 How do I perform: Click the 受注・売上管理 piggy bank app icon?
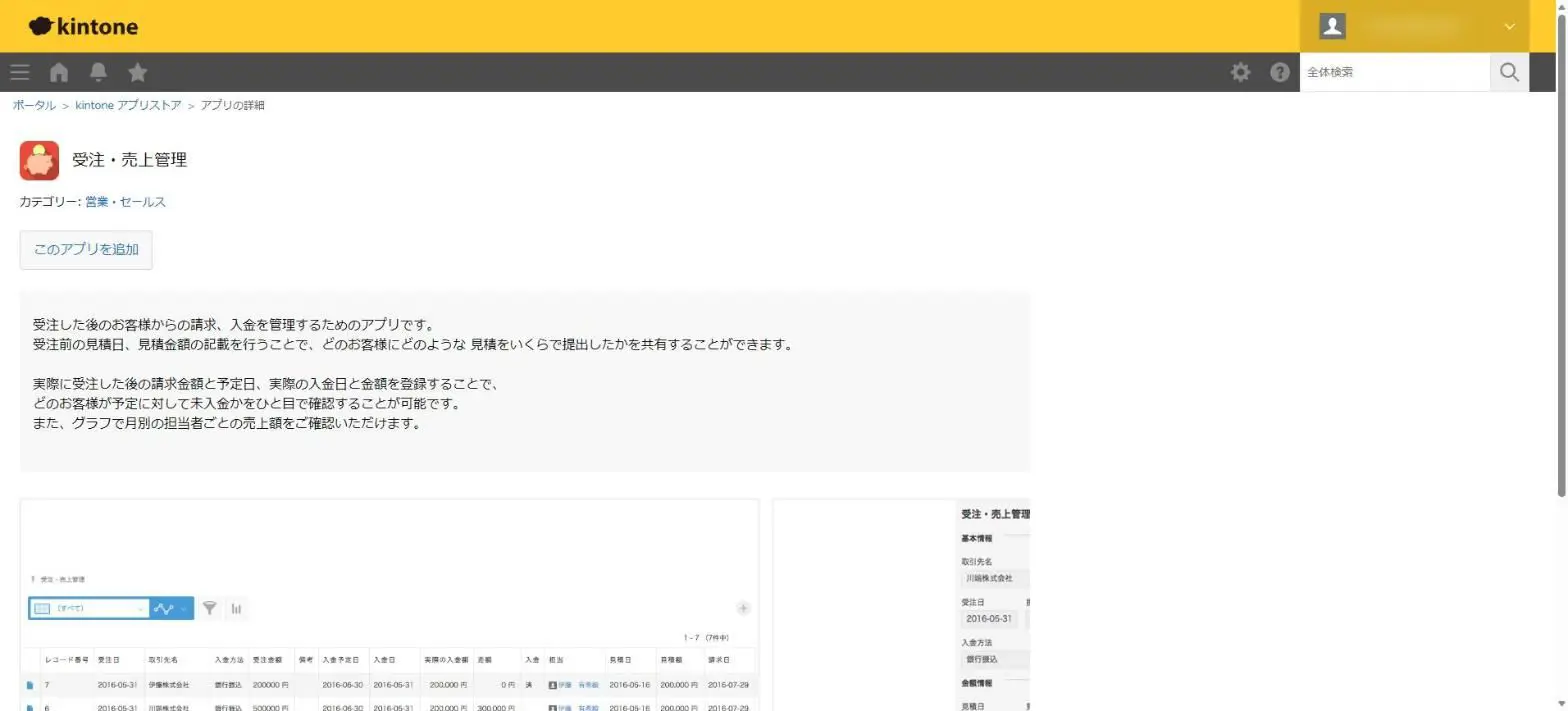pos(40,160)
